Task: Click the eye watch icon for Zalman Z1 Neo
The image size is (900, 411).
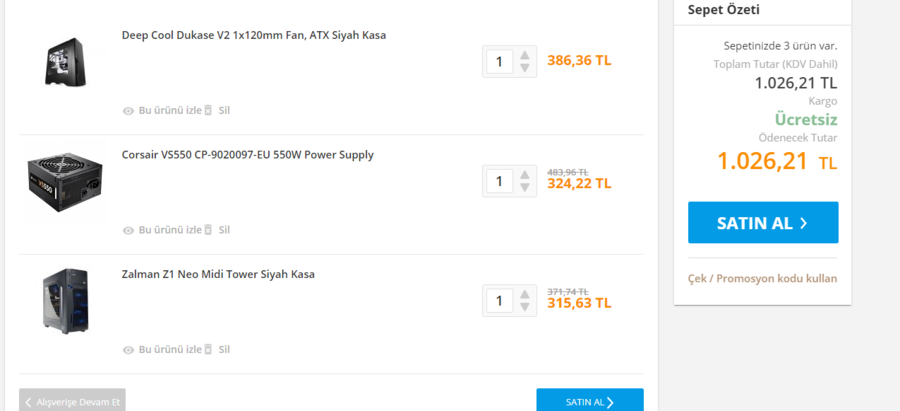Action: pos(128,350)
